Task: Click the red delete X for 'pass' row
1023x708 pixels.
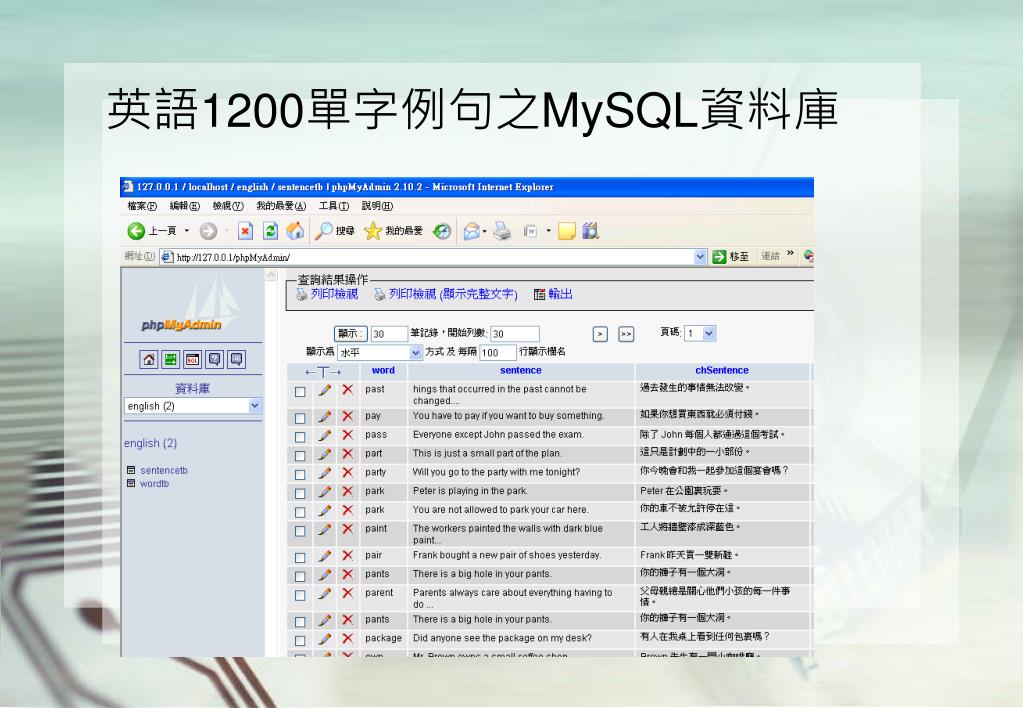Action: (x=348, y=435)
